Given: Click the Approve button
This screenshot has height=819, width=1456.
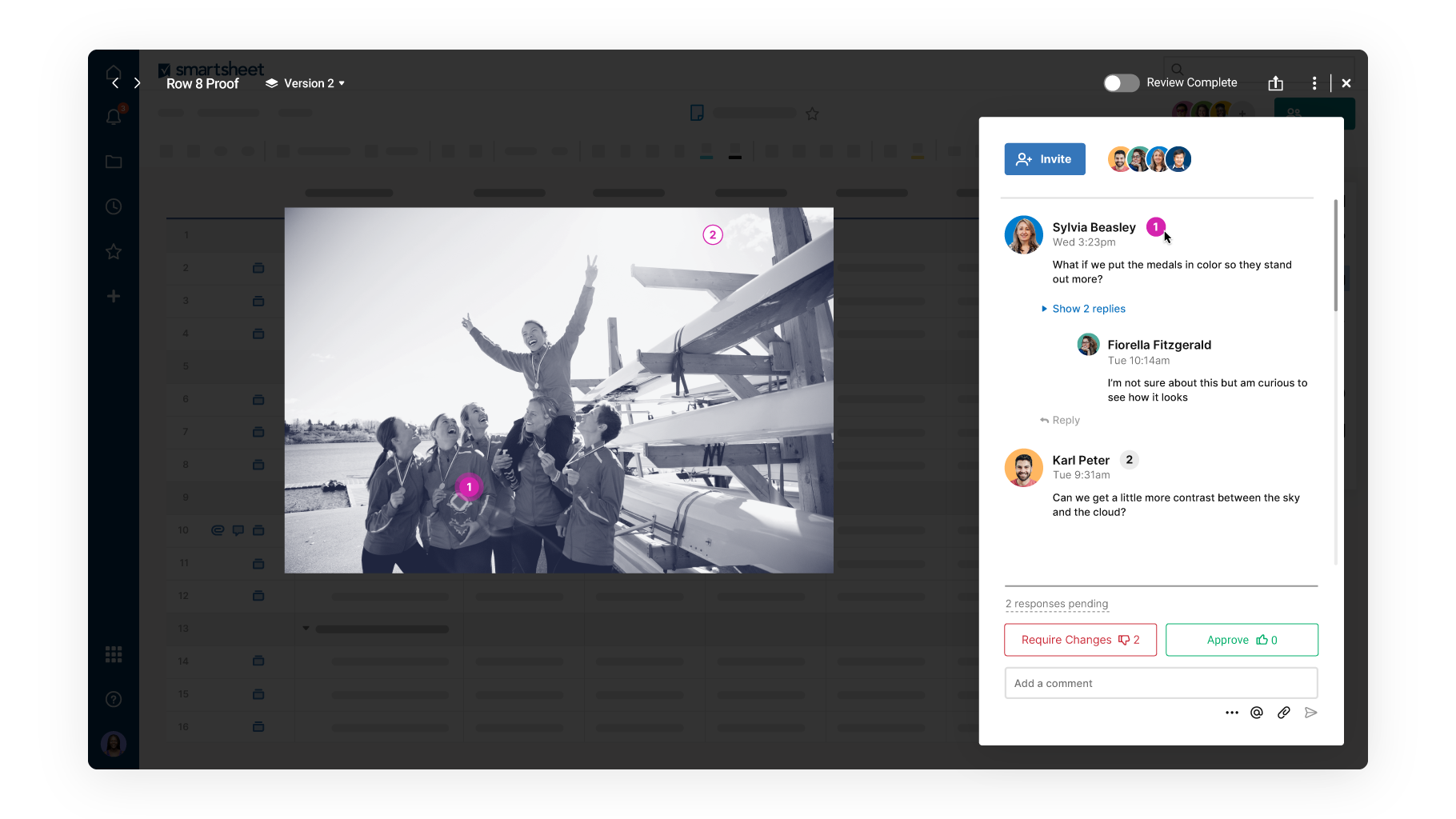Looking at the screenshot, I should click(1241, 639).
